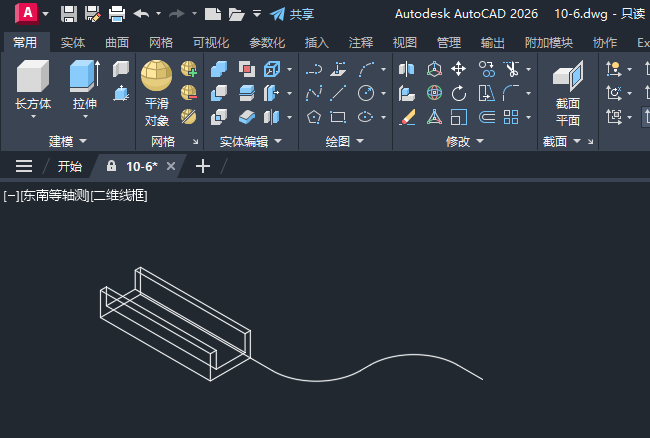Screen dimensions: 650x438
Task: Open the 2D Wireframe (二维线框) visual style menu
Action: (x=119, y=195)
